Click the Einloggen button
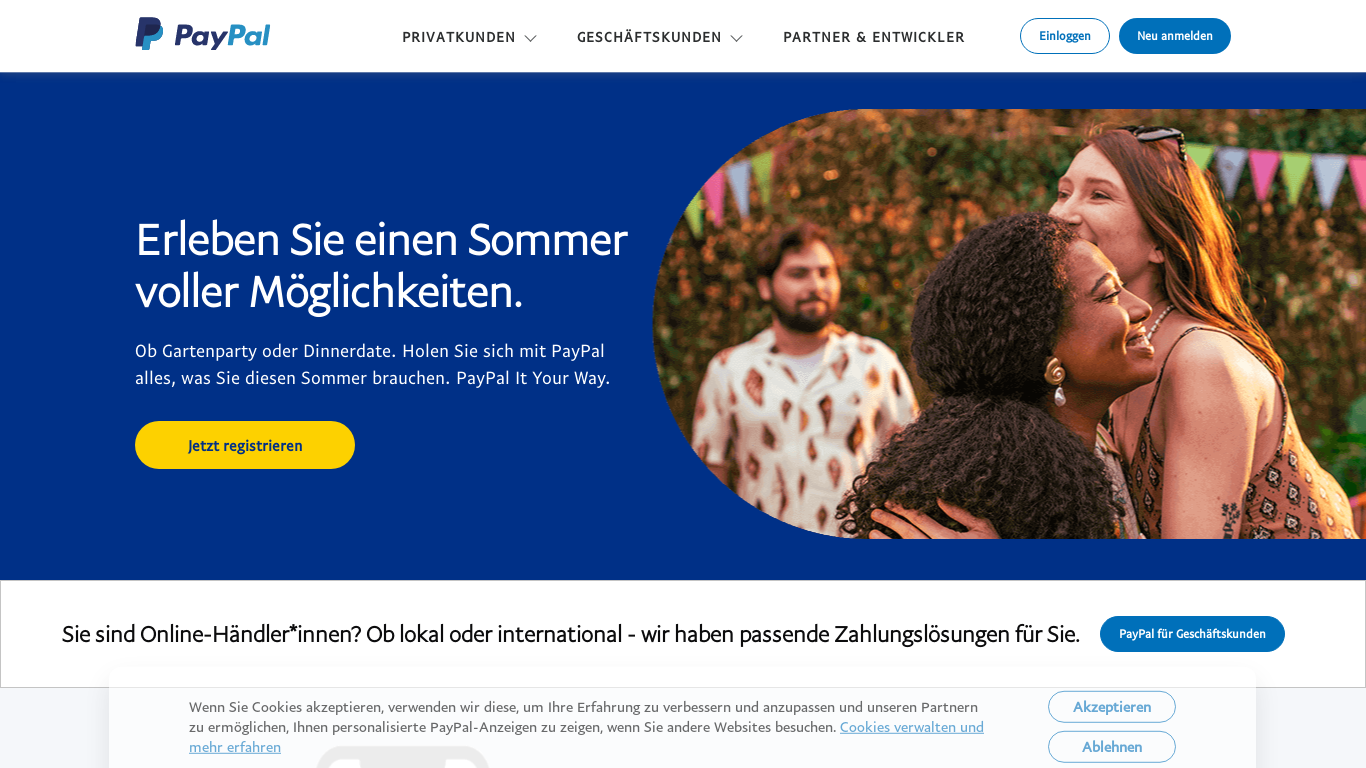The width and height of the screenshot is (1366, 768). point(1065,36)
